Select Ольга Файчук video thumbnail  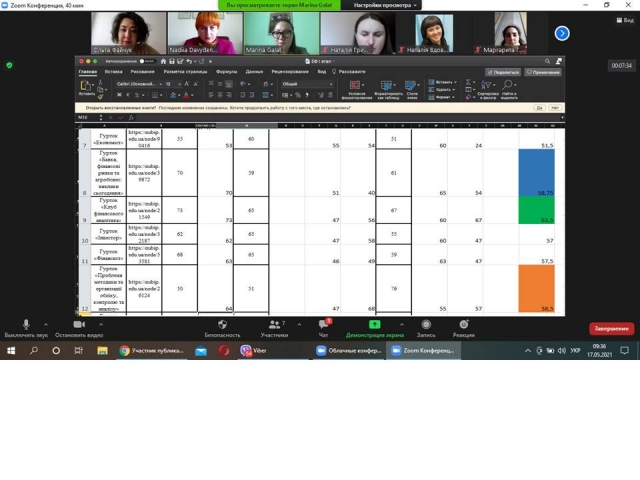[x=129, y=33]
